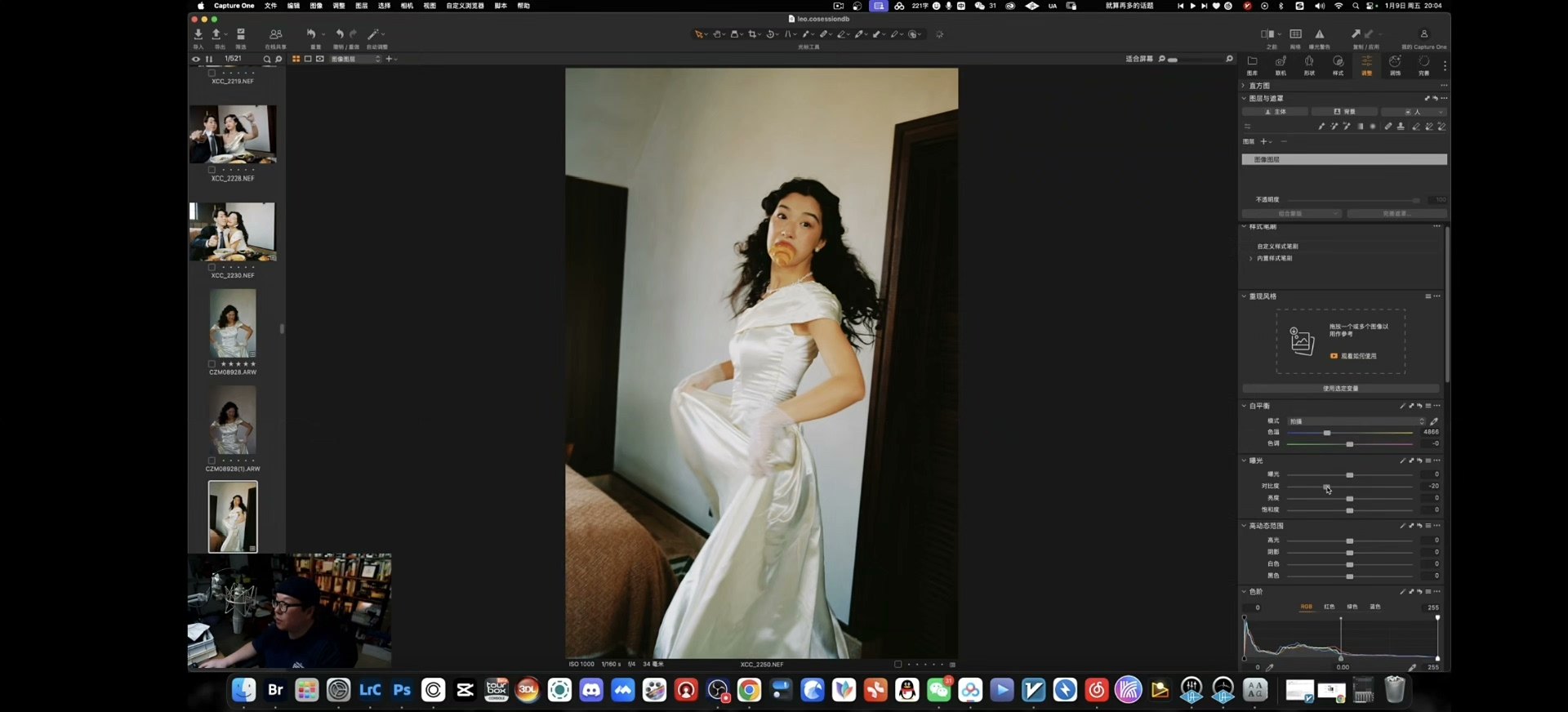Click the Levels shadow picker eyedropper

1270,667
